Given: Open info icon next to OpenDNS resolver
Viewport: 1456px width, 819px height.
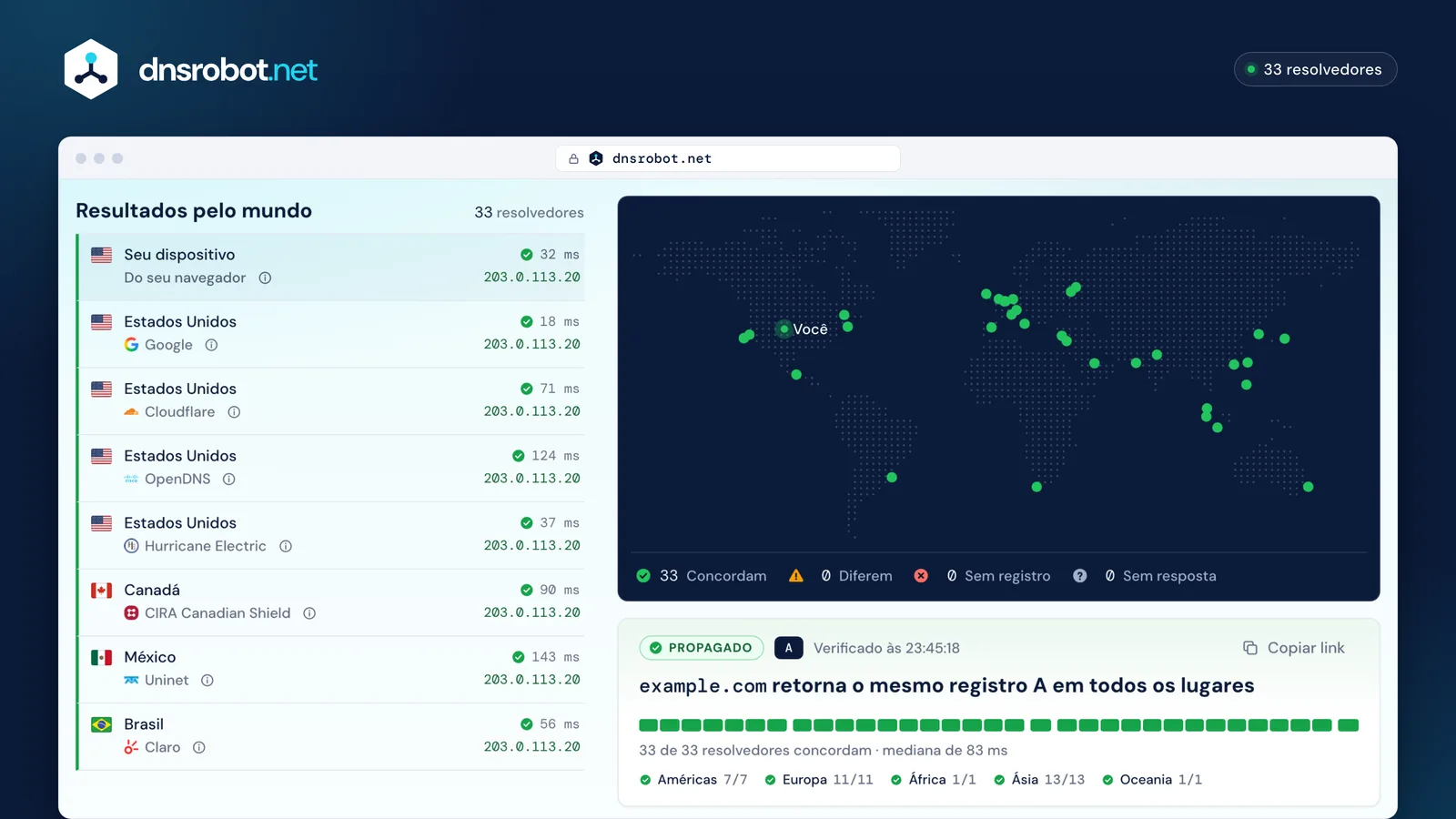Looking at the screenshot, I should 229,479.
